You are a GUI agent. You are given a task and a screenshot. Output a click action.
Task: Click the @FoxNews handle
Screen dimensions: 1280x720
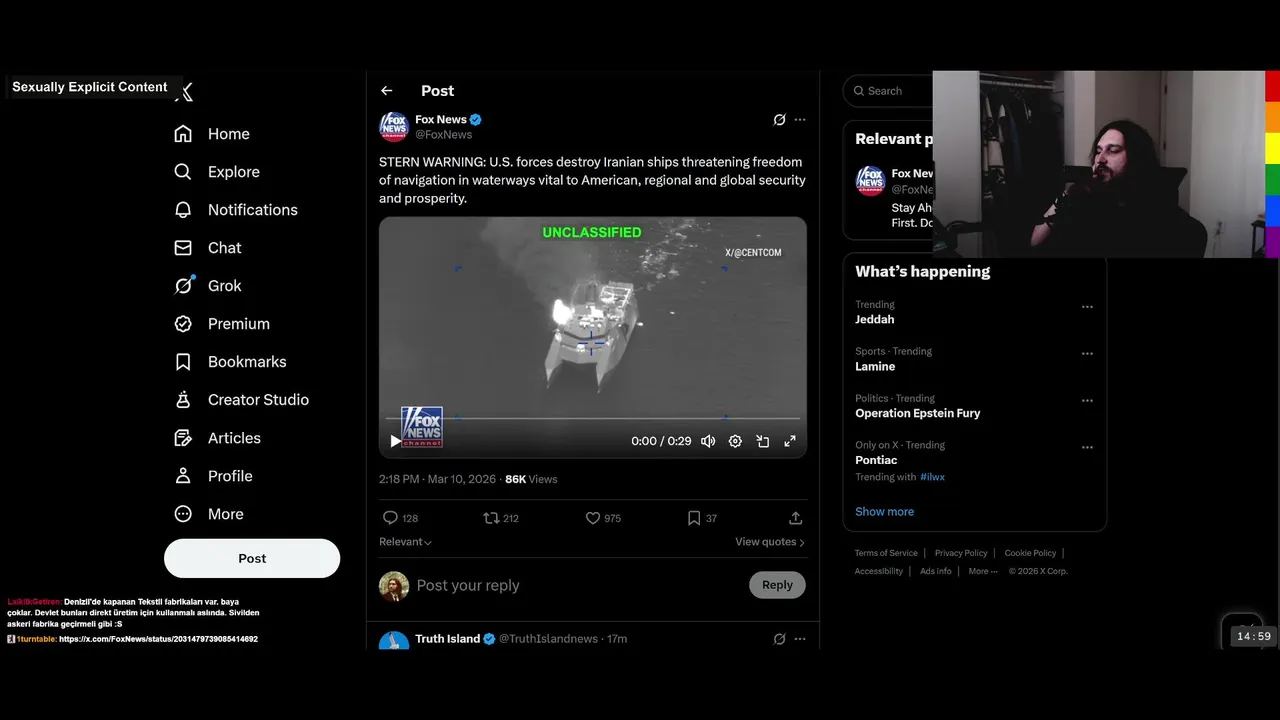pyautogui.click(x=444, y=135)
